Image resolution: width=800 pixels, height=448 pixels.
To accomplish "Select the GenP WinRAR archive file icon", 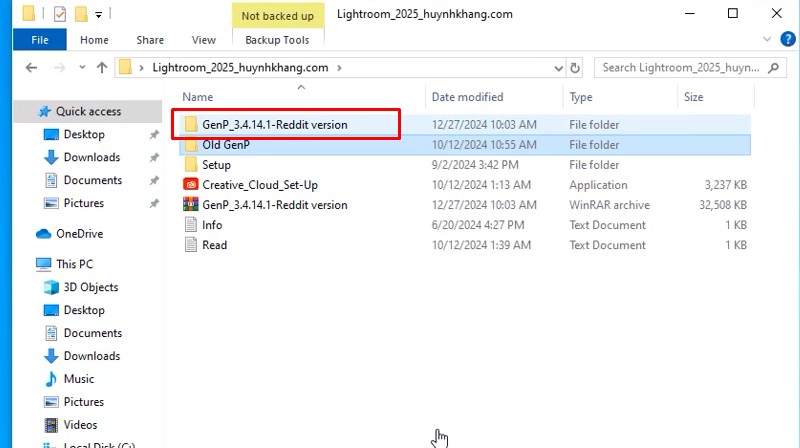I will (x=191, y=205).
